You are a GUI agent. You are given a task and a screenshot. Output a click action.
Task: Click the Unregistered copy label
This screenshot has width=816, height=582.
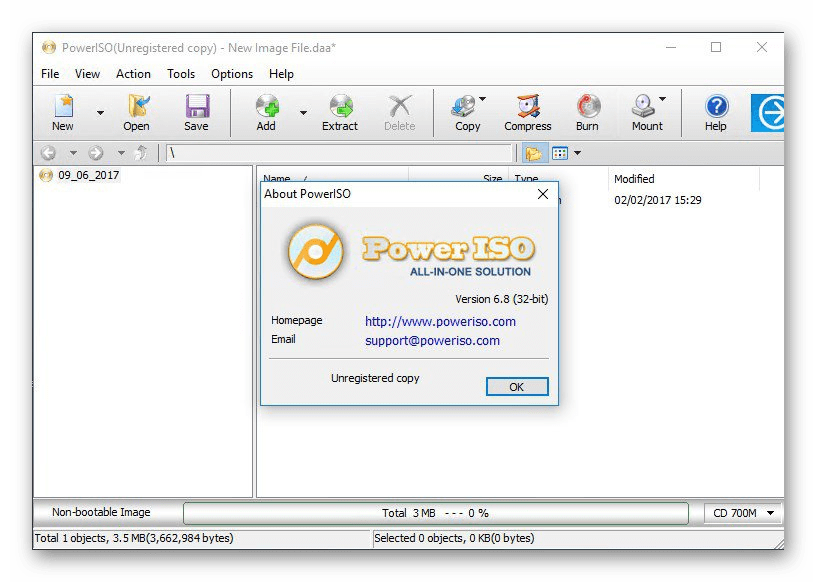click(375, 378)
